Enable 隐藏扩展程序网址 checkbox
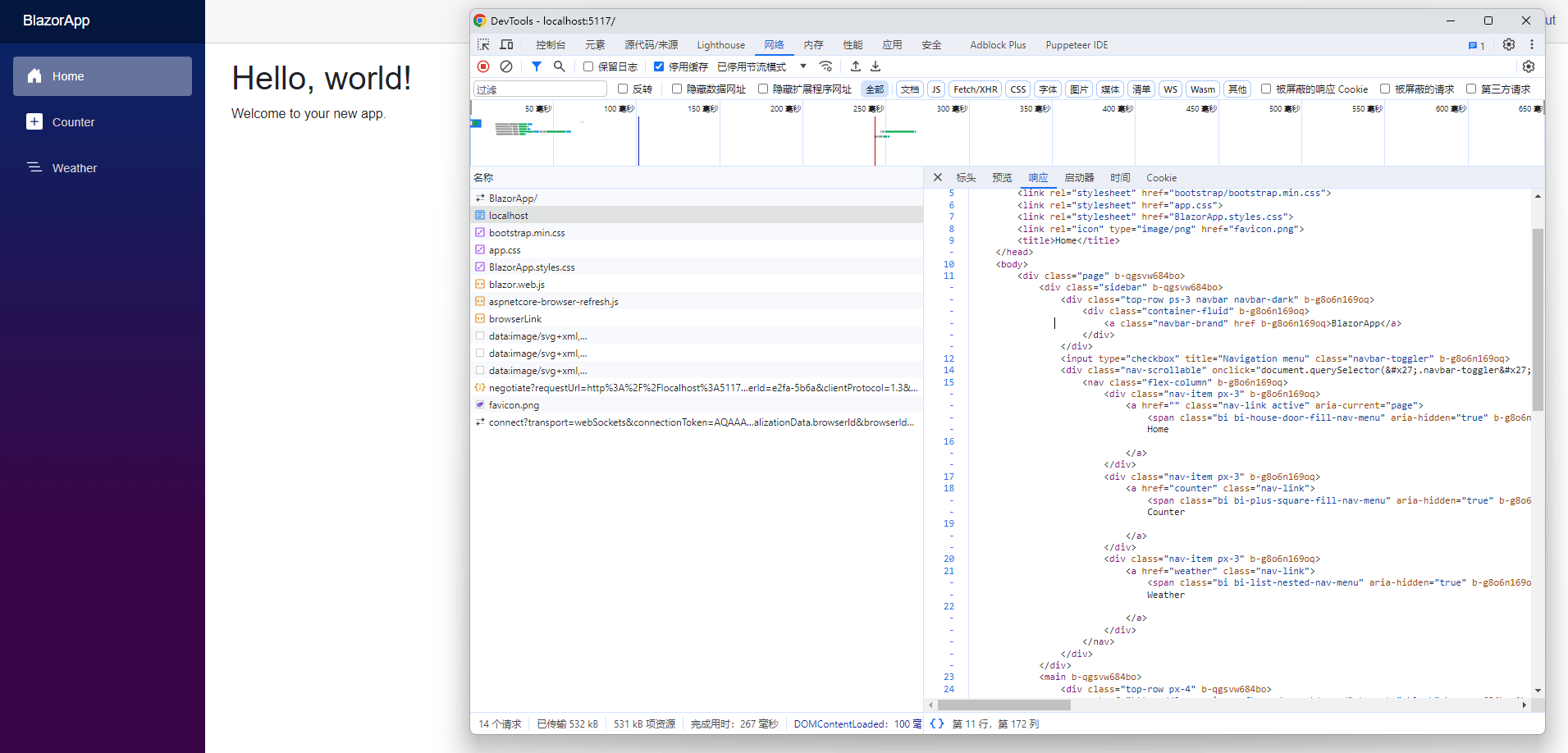Image resolution: width=1568 pixels, height=753 pixels. (763, 89)
